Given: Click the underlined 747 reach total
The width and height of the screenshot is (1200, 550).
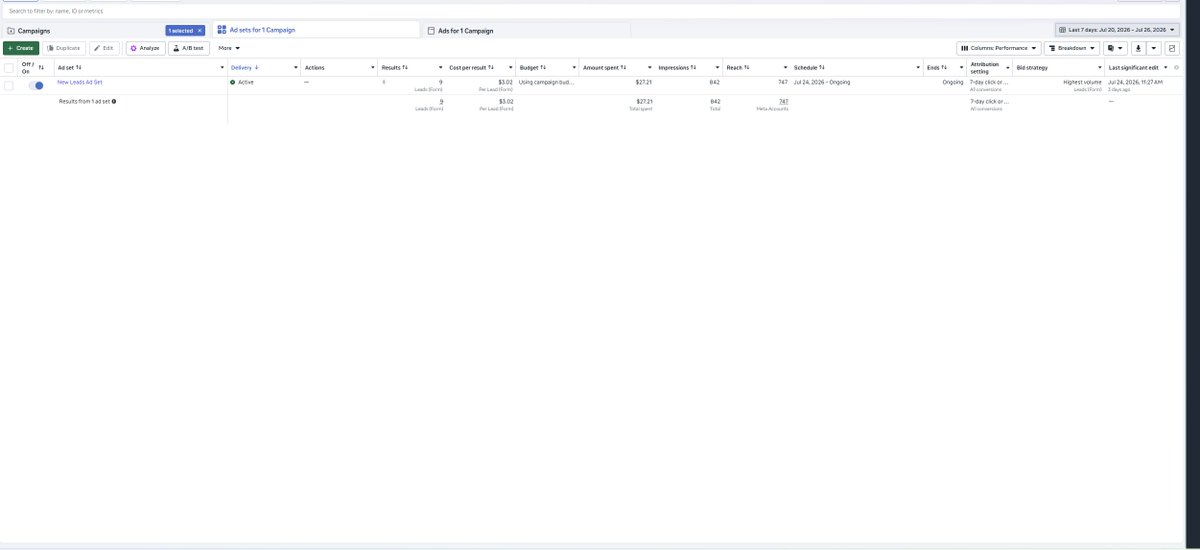Looking at the screenshot, I should click(783, 101).
